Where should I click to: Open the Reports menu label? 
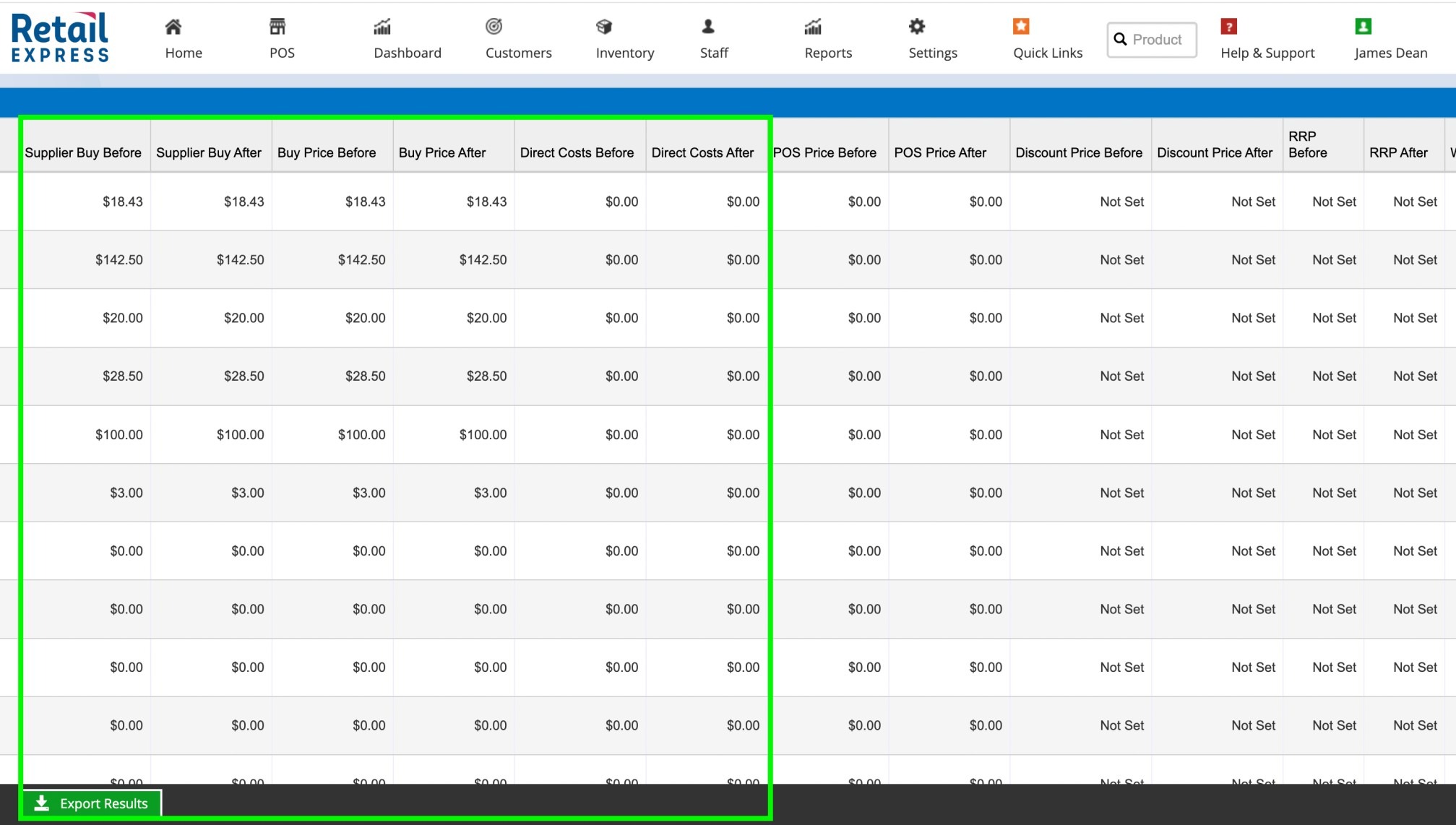pyautogui.click(x=828, y=53)
